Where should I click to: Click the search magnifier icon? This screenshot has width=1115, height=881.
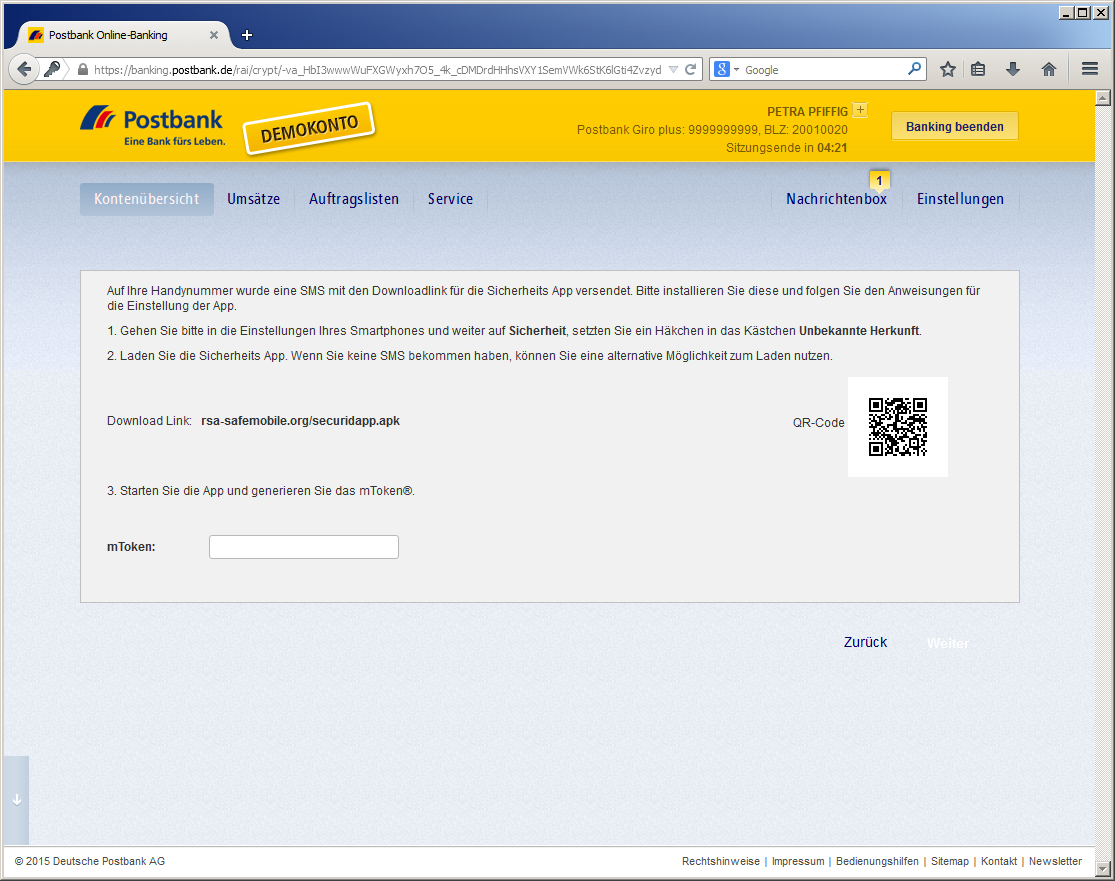(914, 69)
